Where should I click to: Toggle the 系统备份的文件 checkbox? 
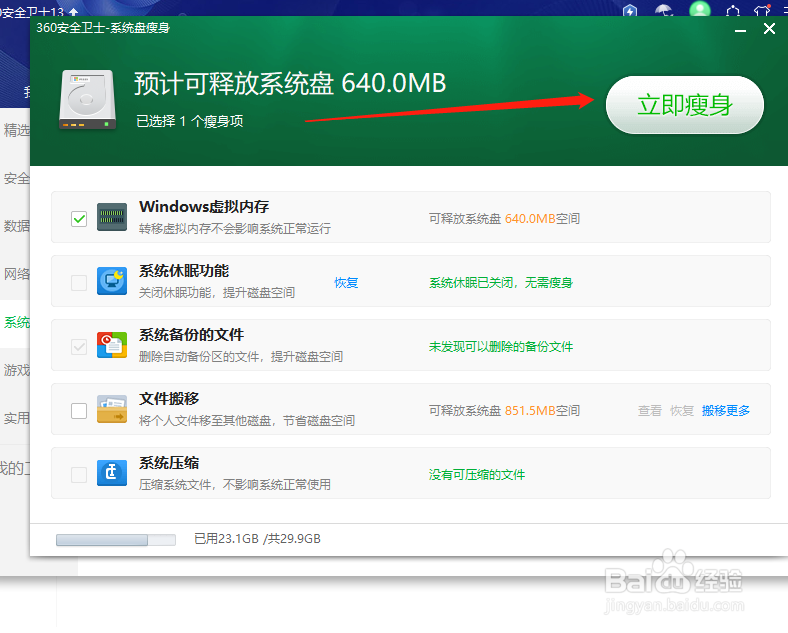tap(79, 347)
